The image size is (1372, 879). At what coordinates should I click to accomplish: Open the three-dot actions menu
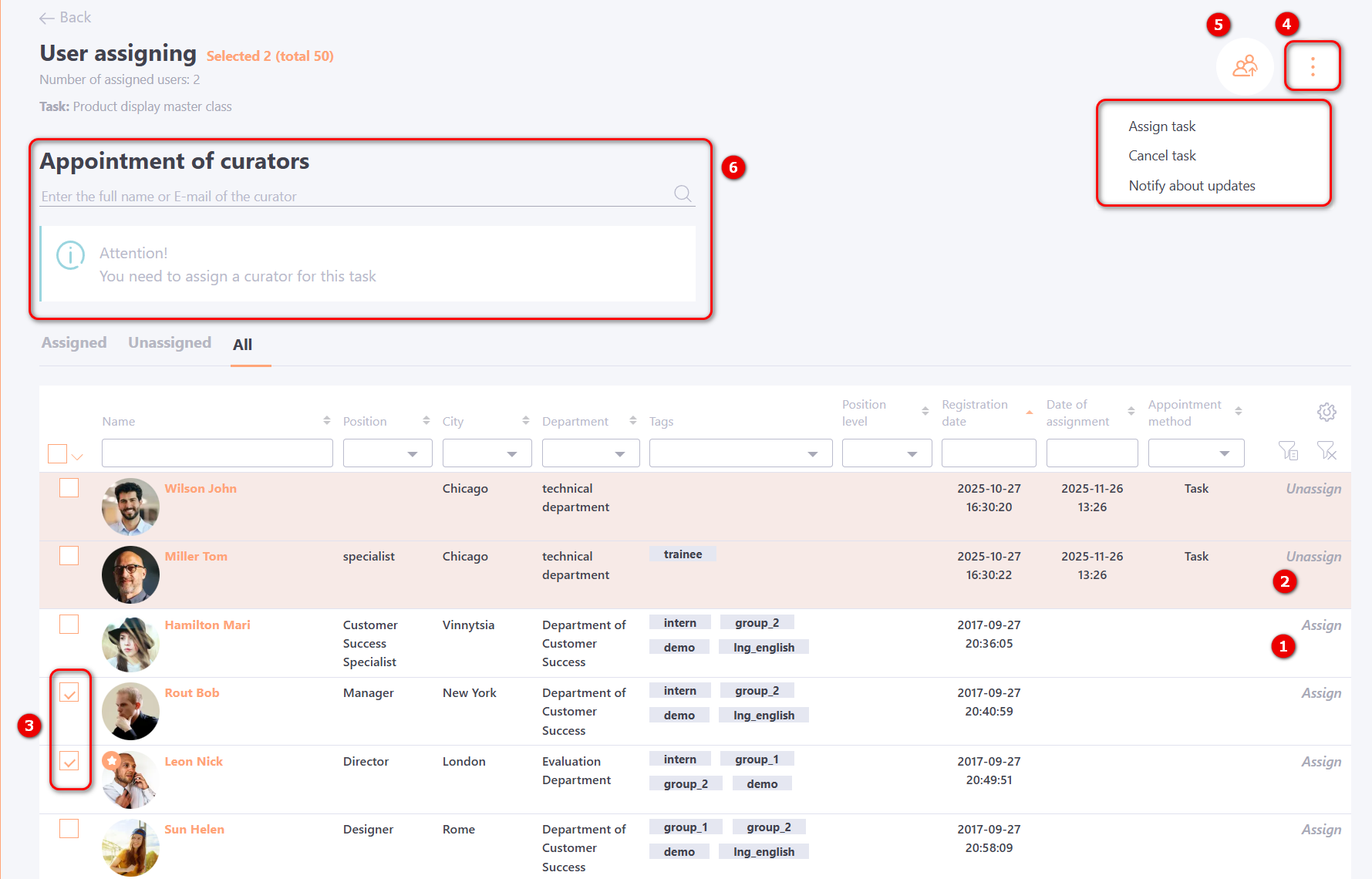(1312, 66)
